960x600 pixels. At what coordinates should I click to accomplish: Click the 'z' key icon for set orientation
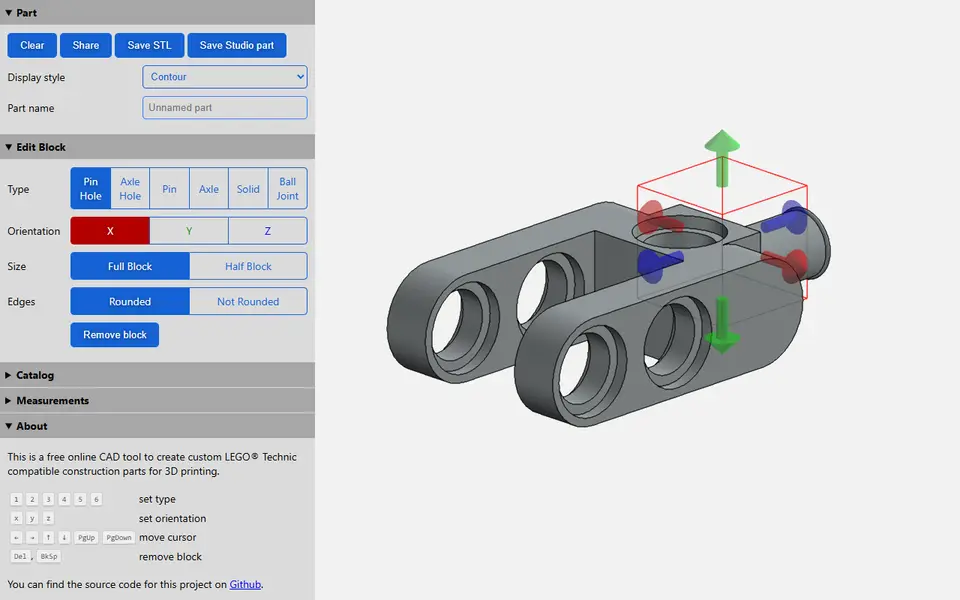pos(48,518)
